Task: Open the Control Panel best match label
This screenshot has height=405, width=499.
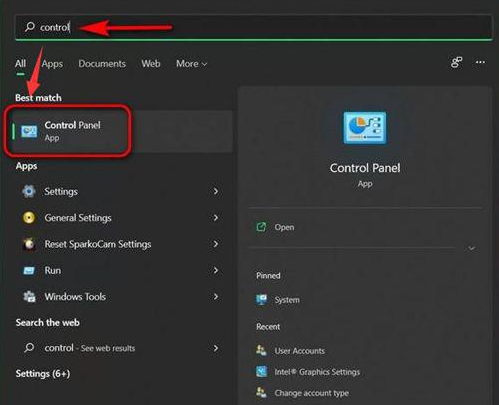Action: (x=72, y=125)
